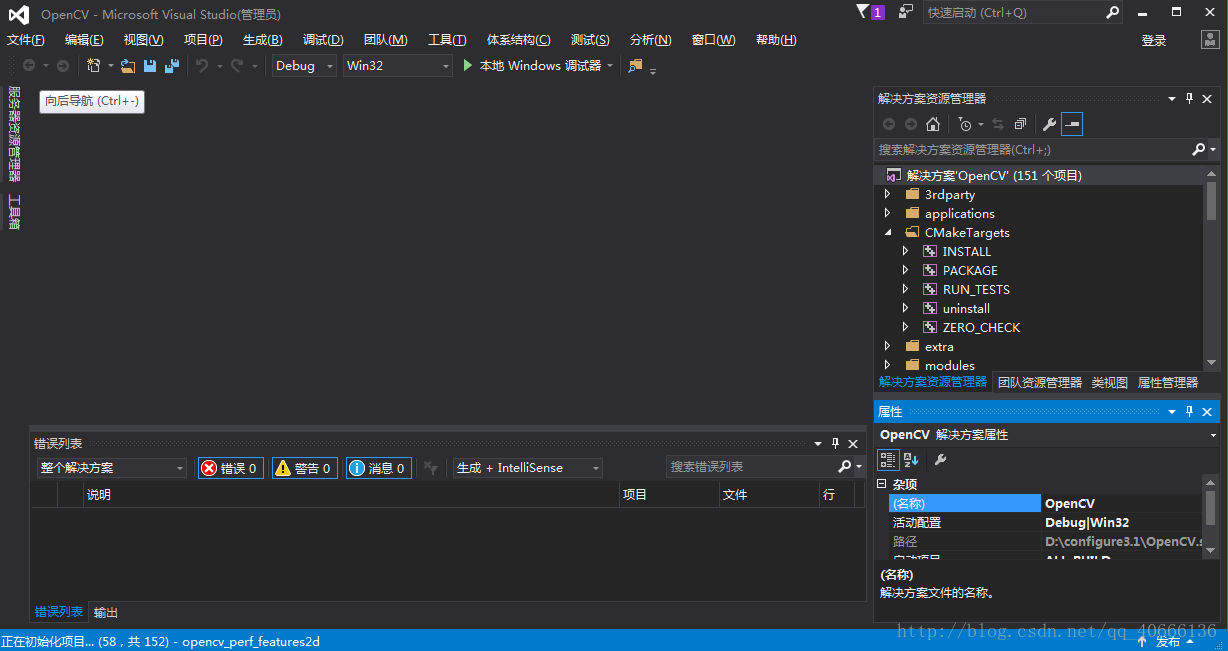Click the Back arrow in Solution Explorer toolbar
This screenshot has width=1228, height=651.
(x=889, y=124)
